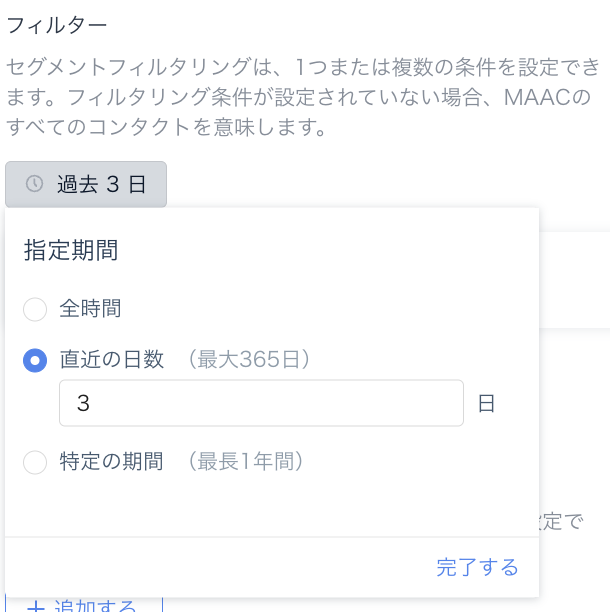The height and width of the screenshot is (612, 610).
Task: Select the 全時間 radio button
Action: pyautogui.click(x=35, y=309)
